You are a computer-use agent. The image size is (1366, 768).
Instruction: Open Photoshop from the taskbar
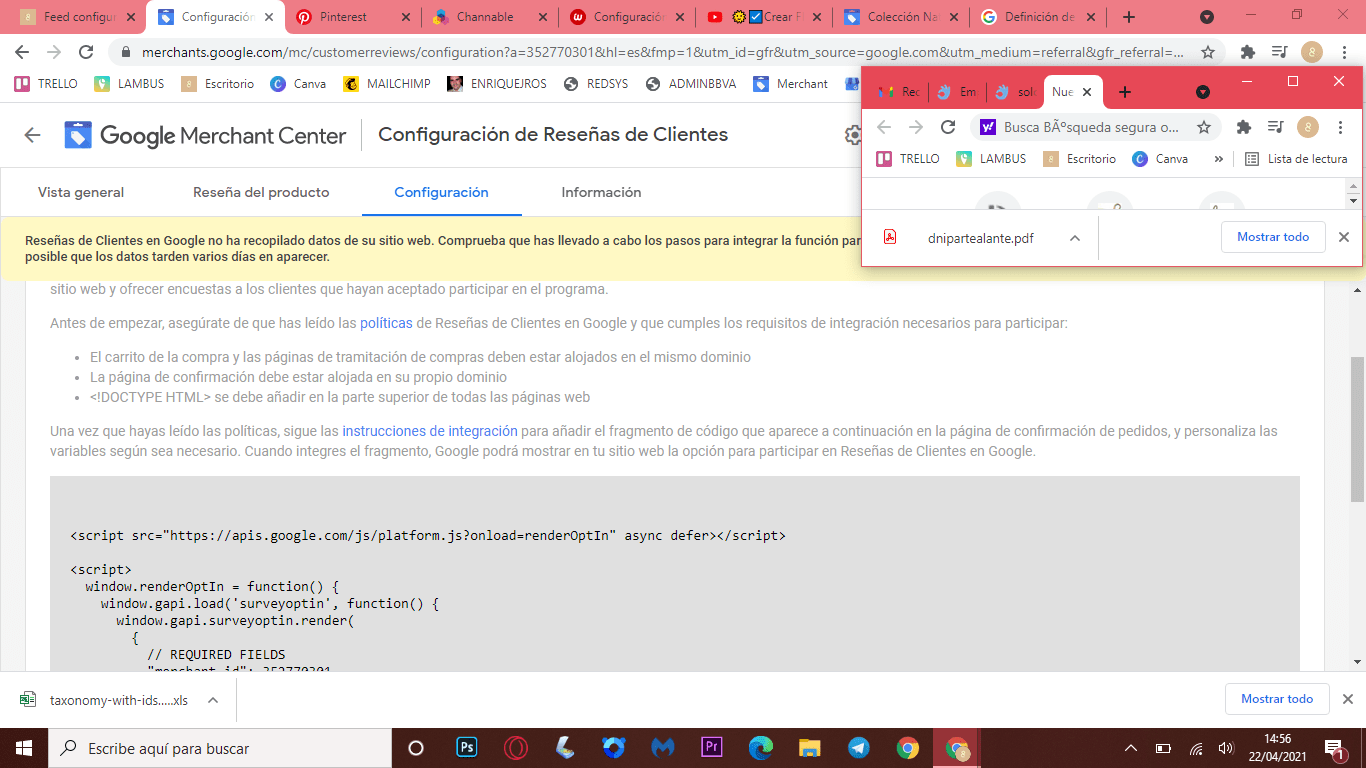pos(467,747)
